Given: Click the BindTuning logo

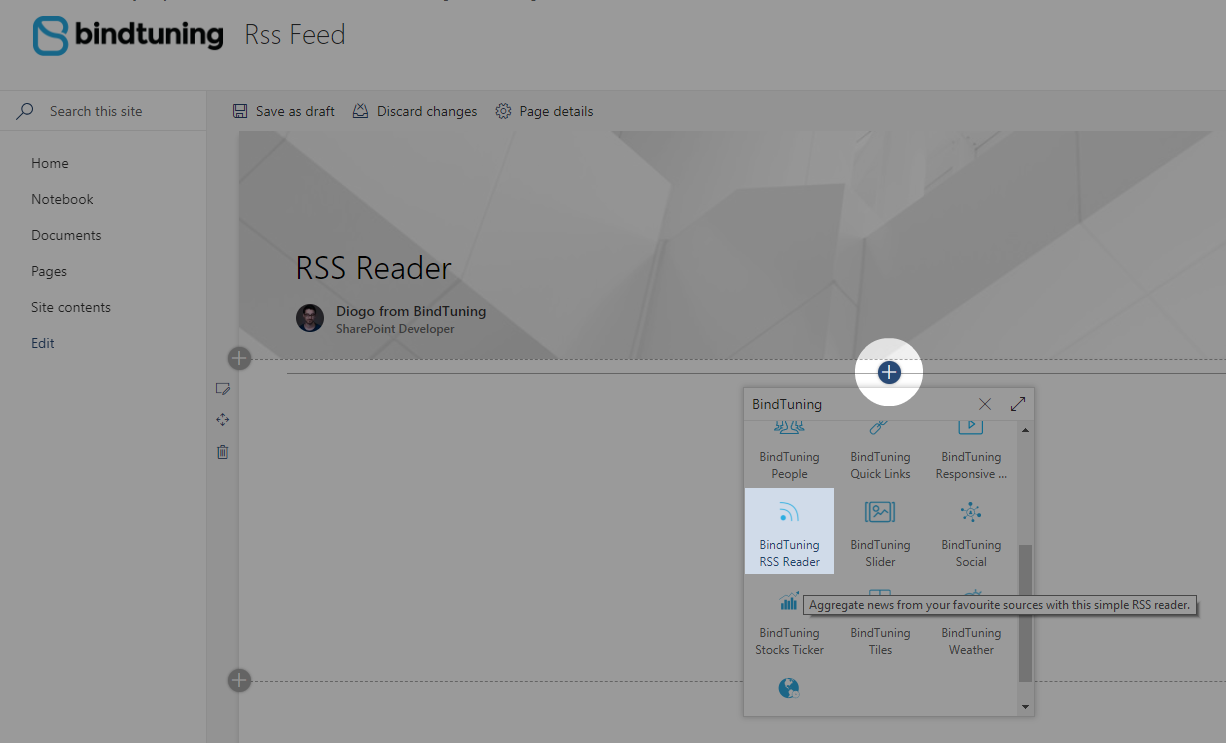Looking at the screenshot, I should (128, 35).
